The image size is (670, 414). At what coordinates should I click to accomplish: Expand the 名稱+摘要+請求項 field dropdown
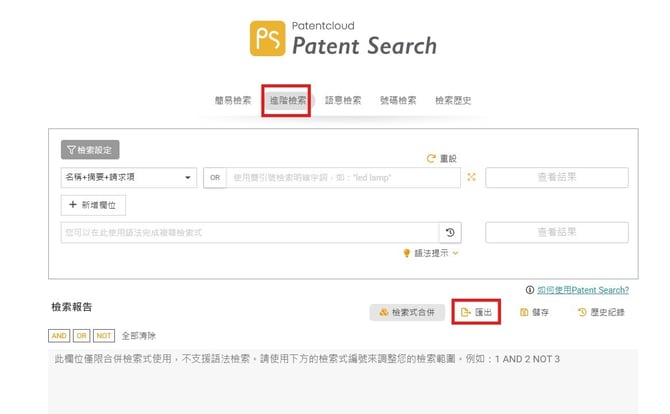pos(129,177)
